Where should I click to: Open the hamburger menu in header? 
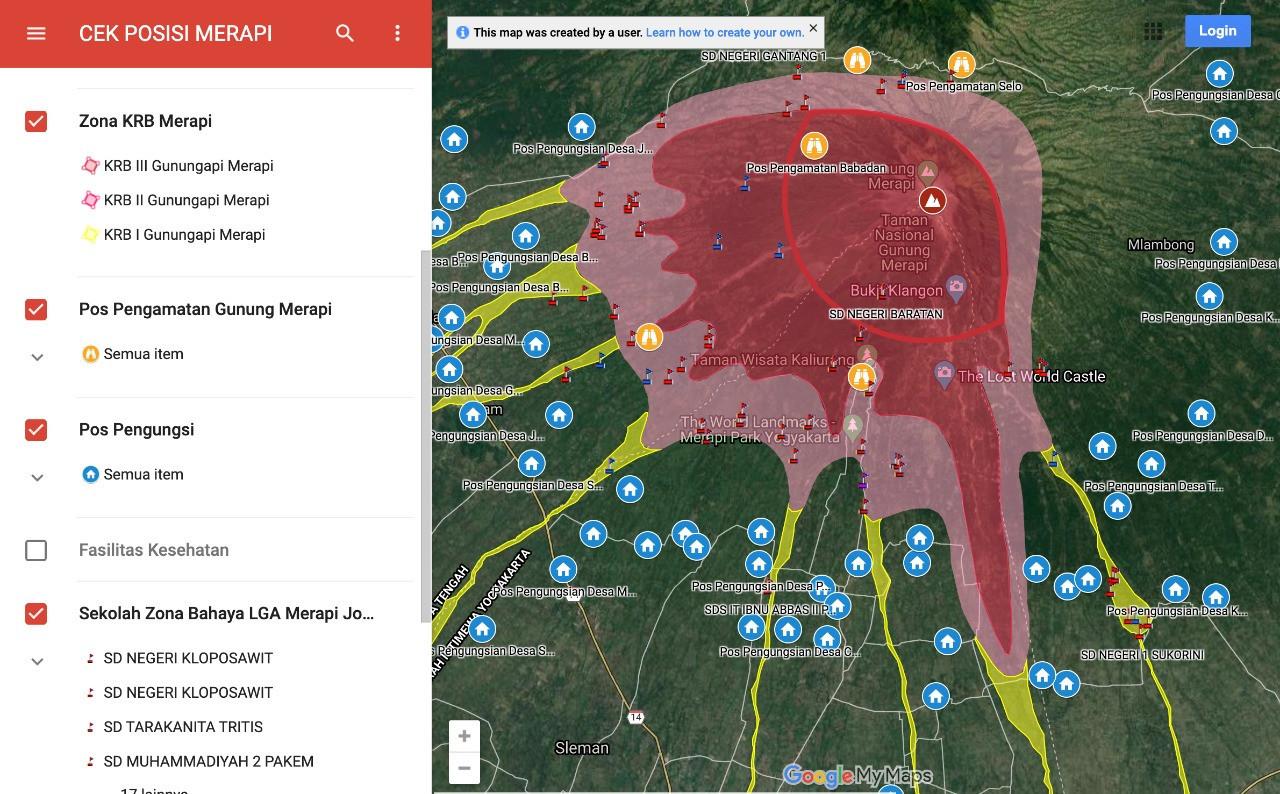tap(36, 33)
